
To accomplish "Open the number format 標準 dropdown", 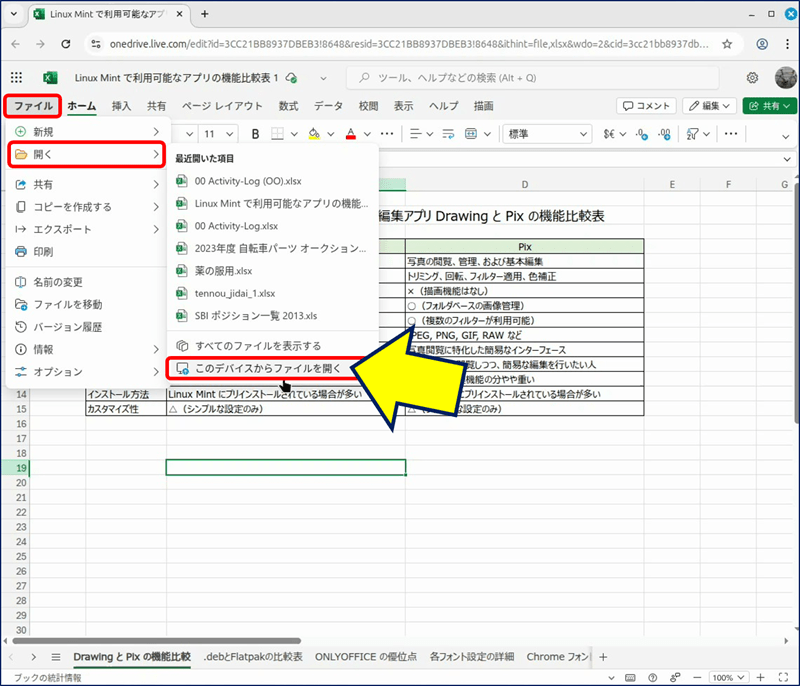I will [547, 134].
